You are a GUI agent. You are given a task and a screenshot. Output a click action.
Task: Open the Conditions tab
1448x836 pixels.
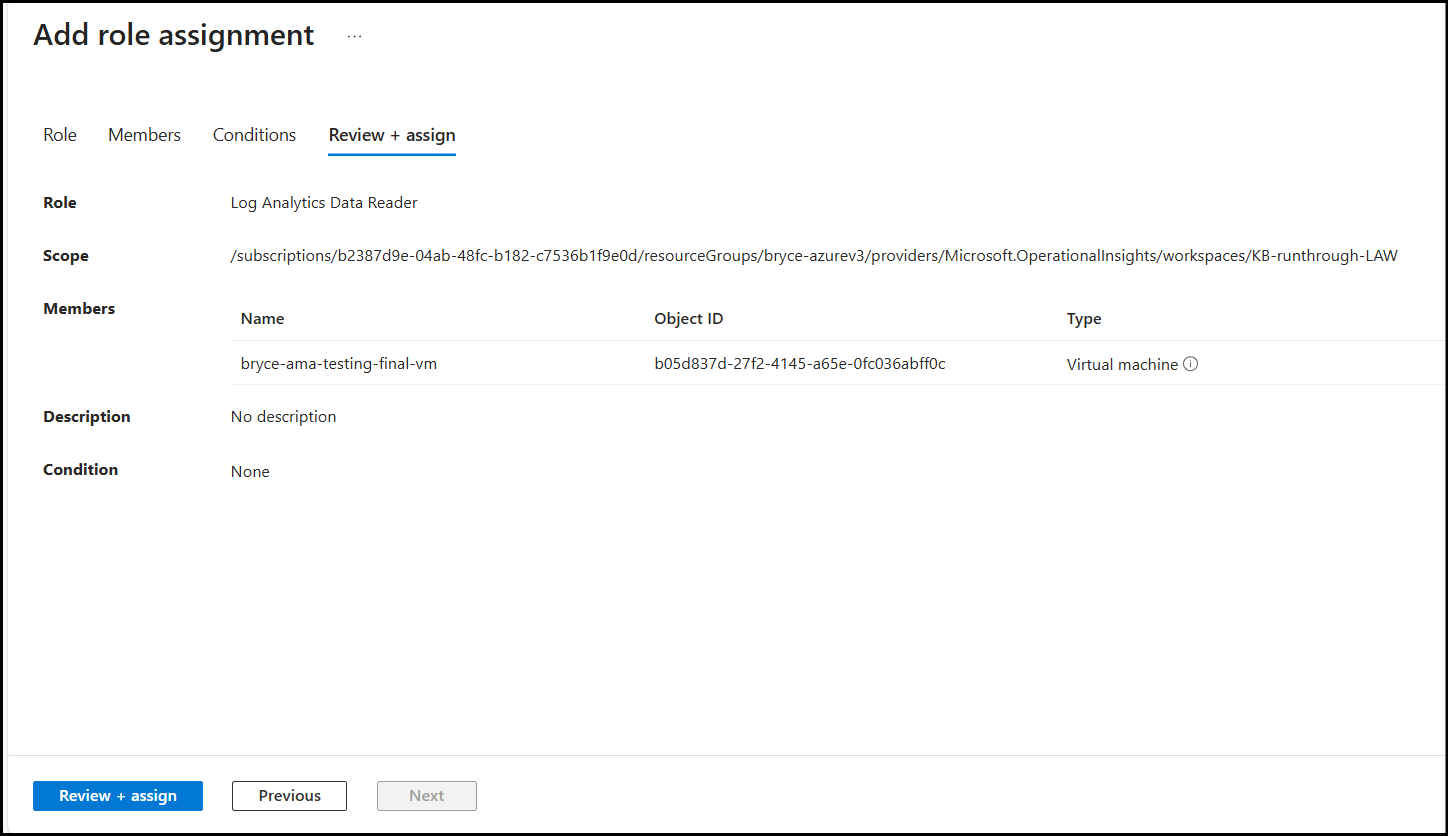pos(254,135)
